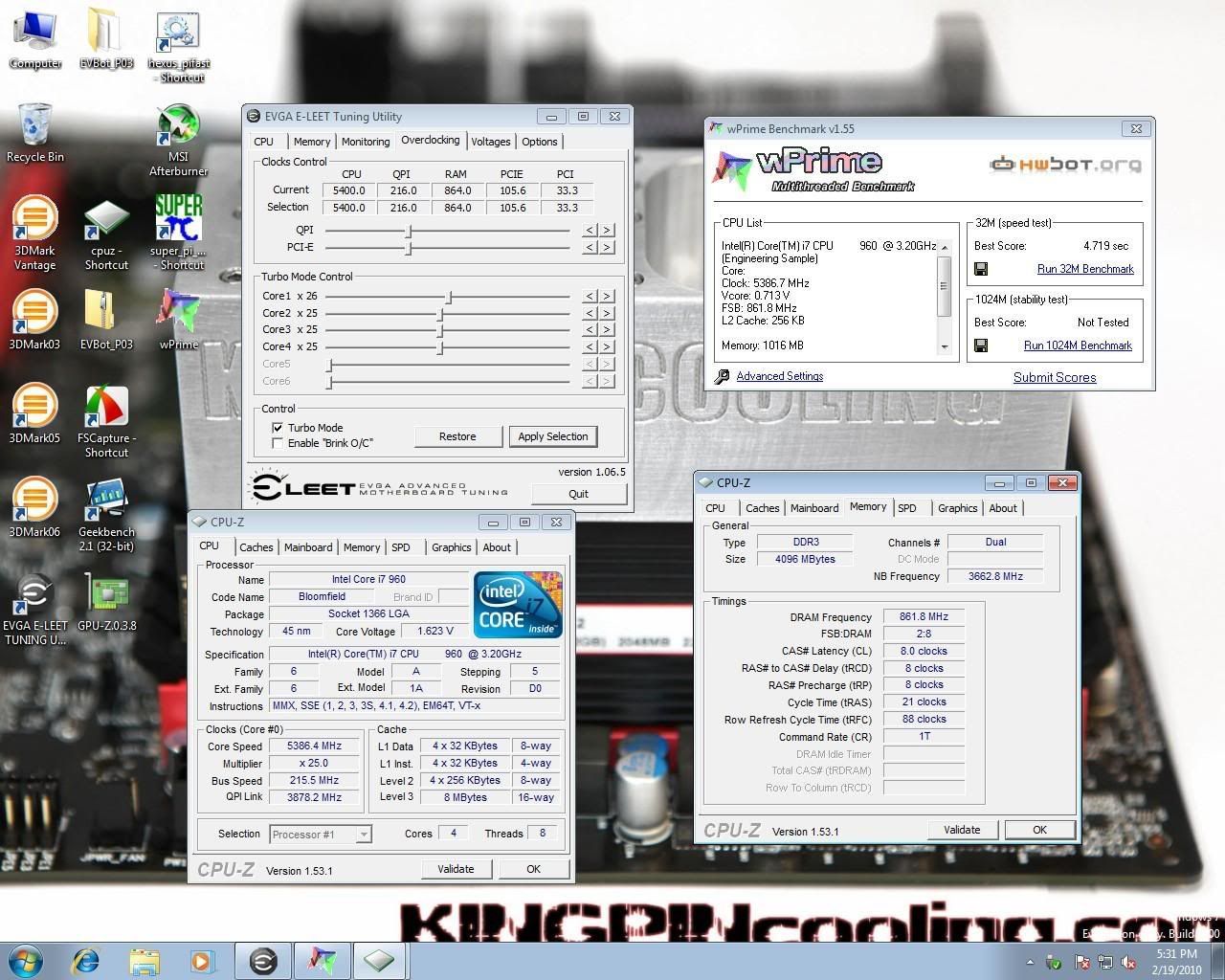
Task: Click the CPU selection clock field
Action: click(349, 208)
